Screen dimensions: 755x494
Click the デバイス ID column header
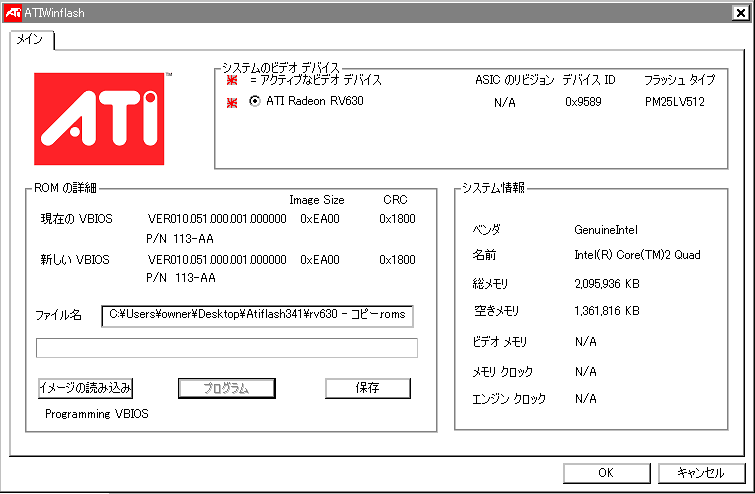[x=589, y=80]
